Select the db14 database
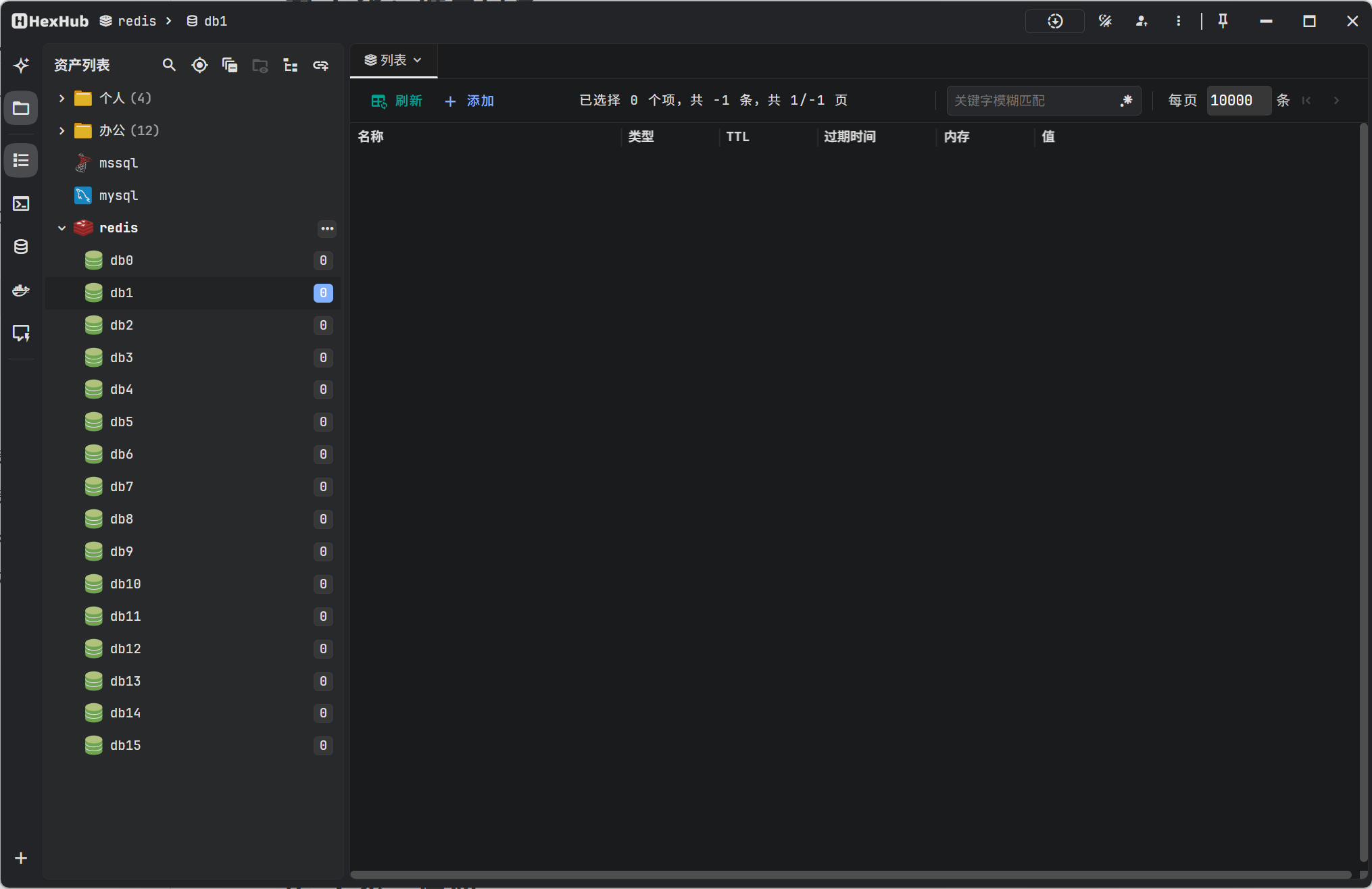 (x=193, y=713)
